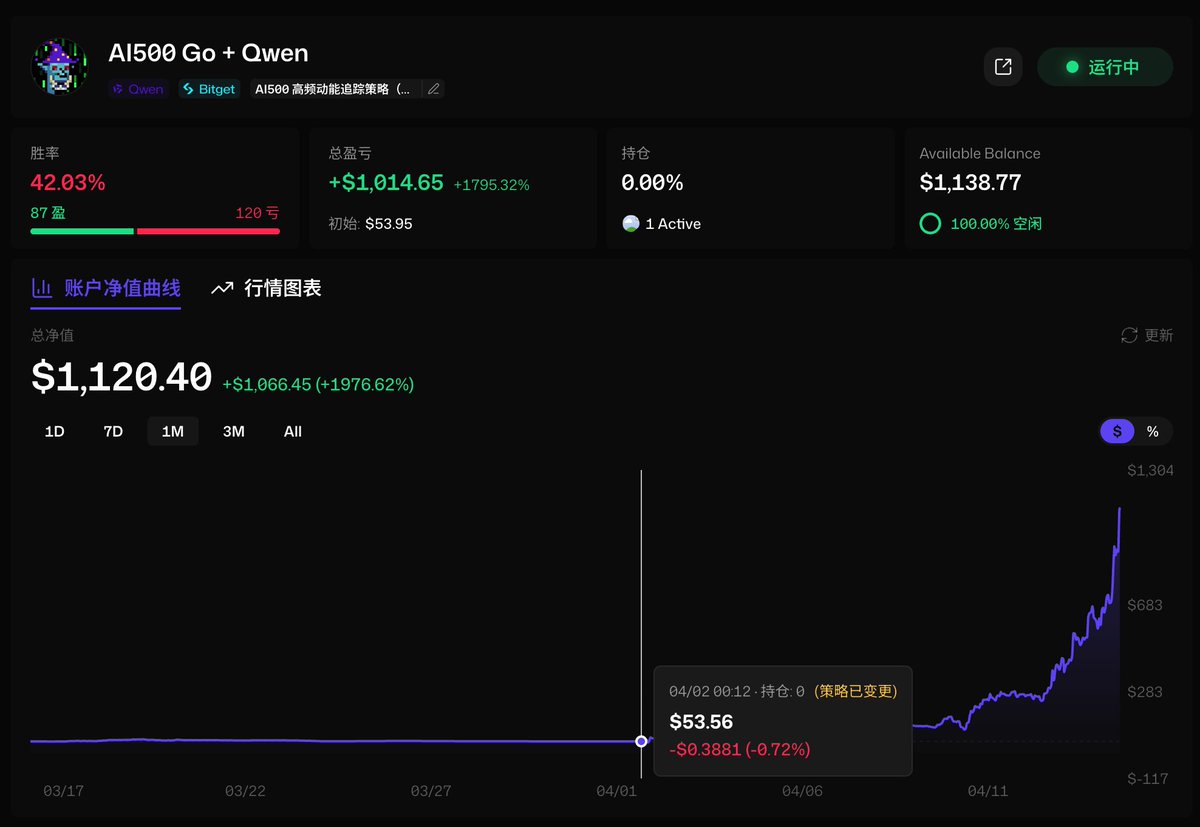Click the trend arrow icon on 行情图表 tab
The height and width of the screenshot is (827, 1200).
222,289
